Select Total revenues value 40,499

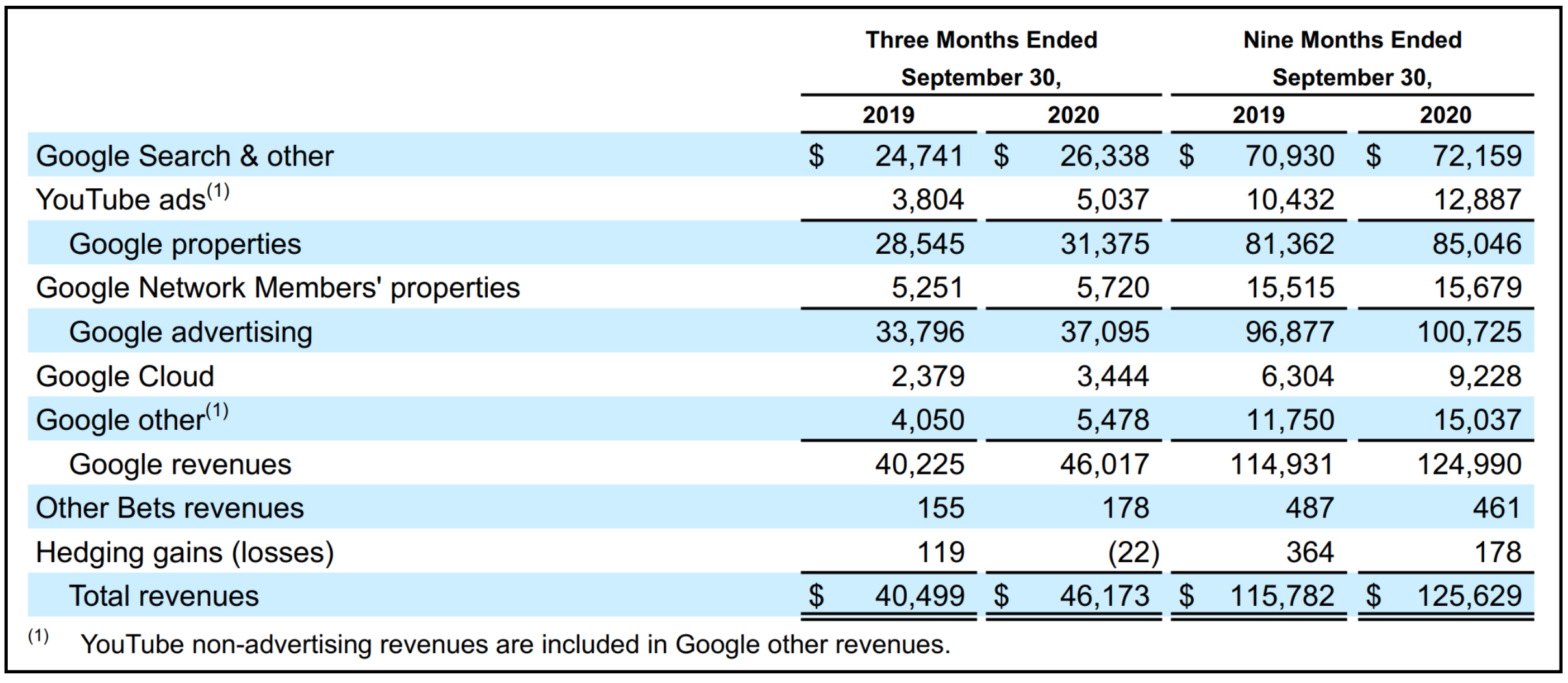919,597
